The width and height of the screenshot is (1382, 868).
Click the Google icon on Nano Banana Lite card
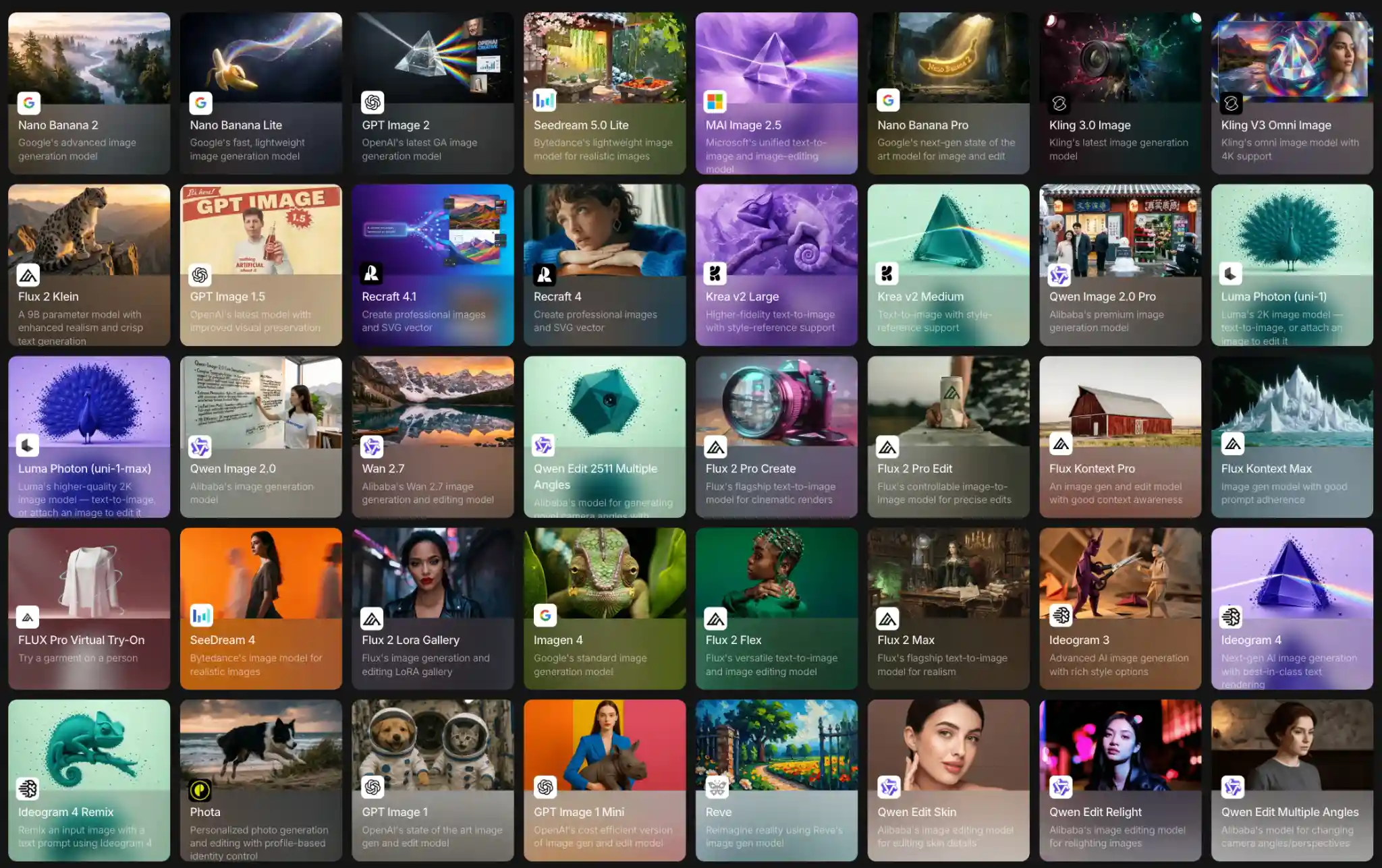pos(200,103)
